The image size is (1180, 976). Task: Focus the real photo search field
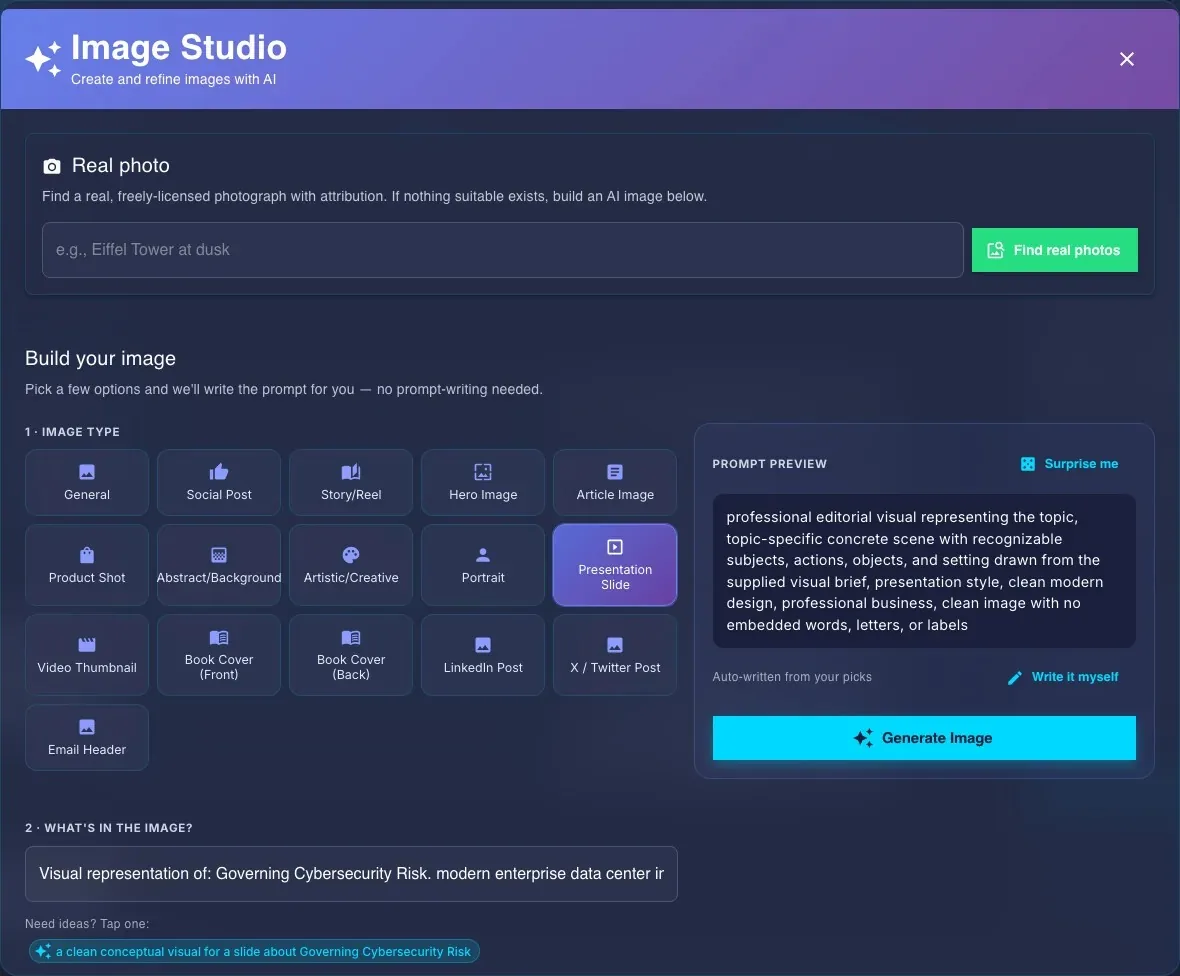pos(503,250)
